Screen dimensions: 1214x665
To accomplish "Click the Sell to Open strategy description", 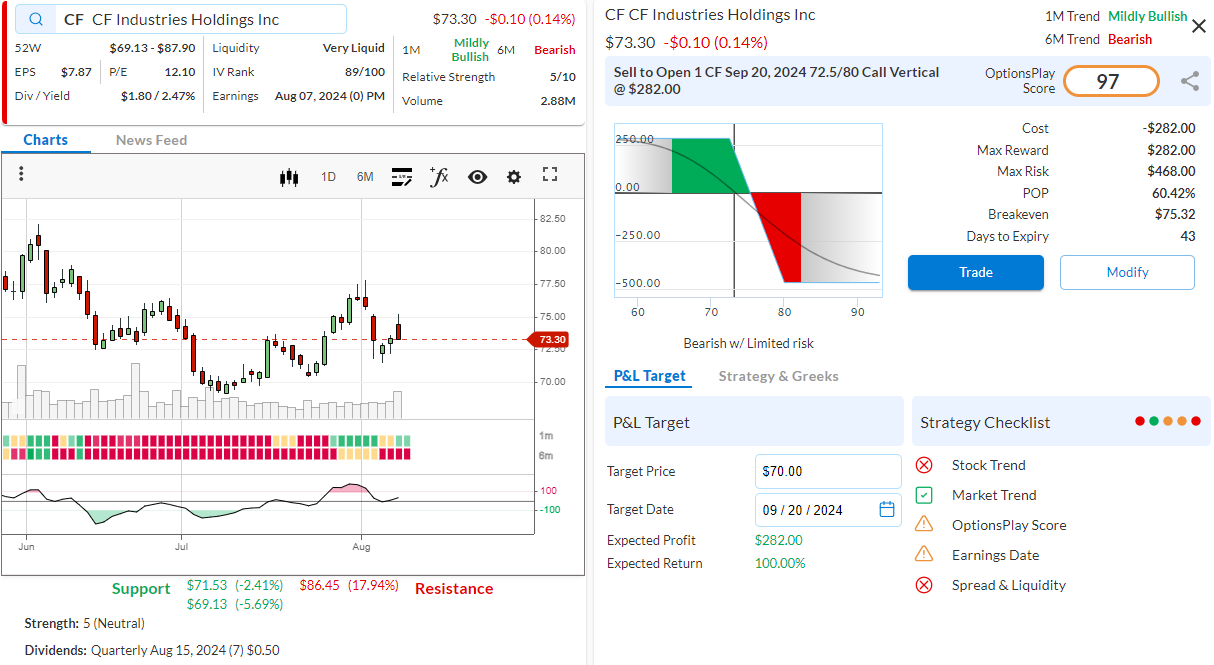I will click(x=776, y=80).
